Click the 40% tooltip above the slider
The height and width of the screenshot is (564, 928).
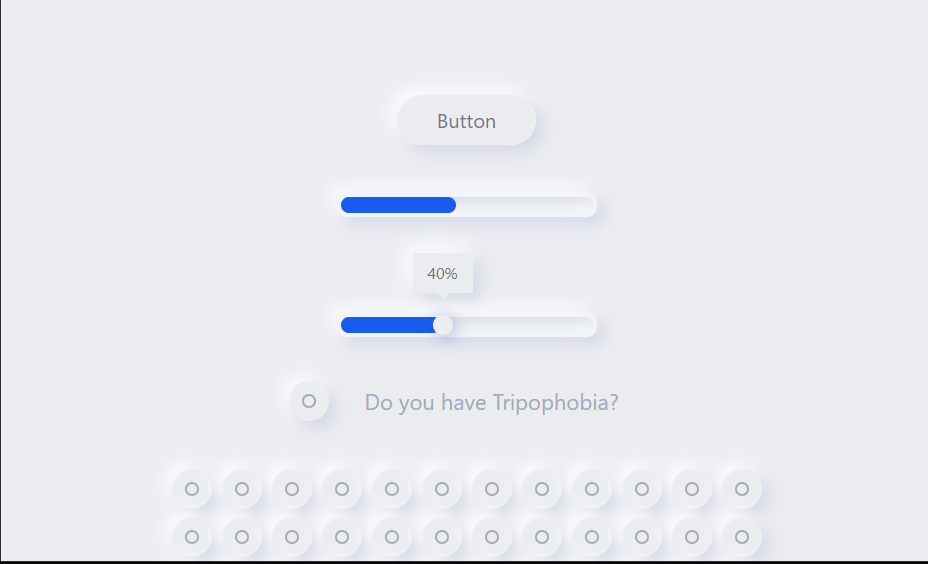click(443, 273)
